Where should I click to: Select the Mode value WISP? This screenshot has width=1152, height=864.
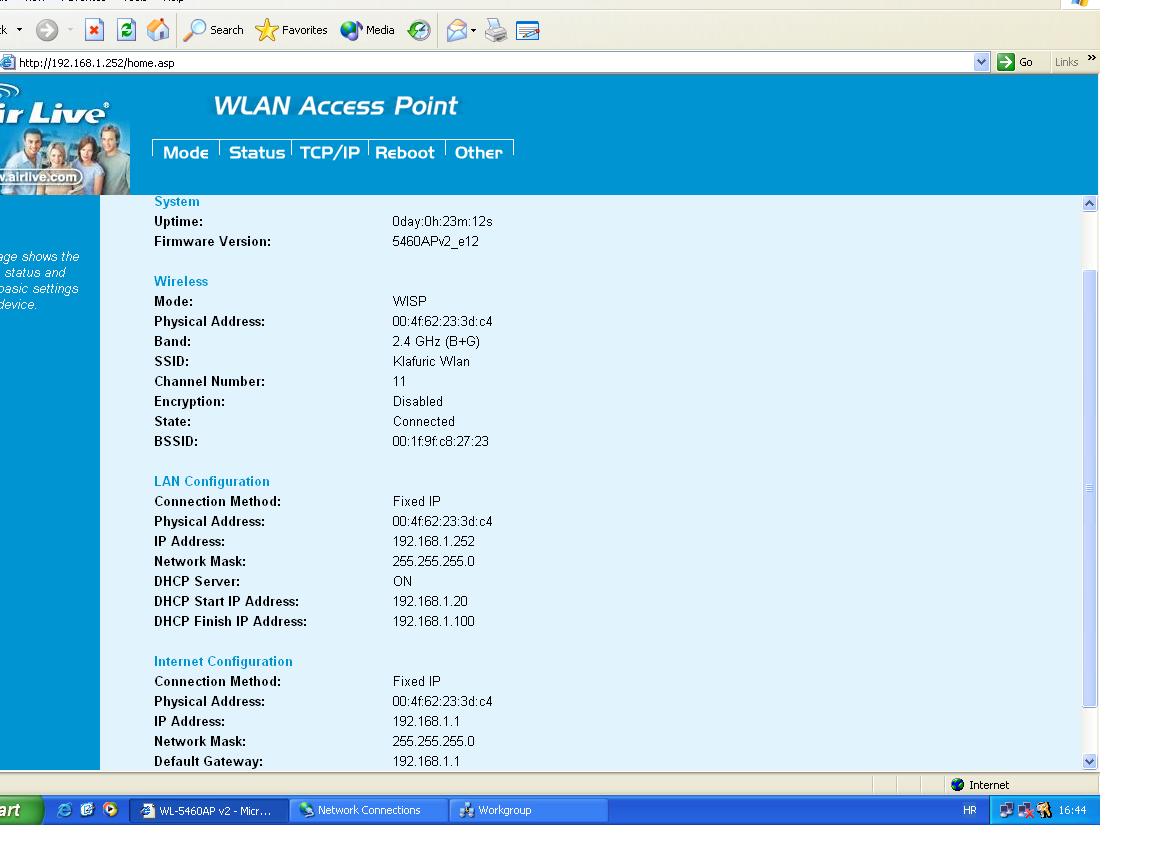409,301
